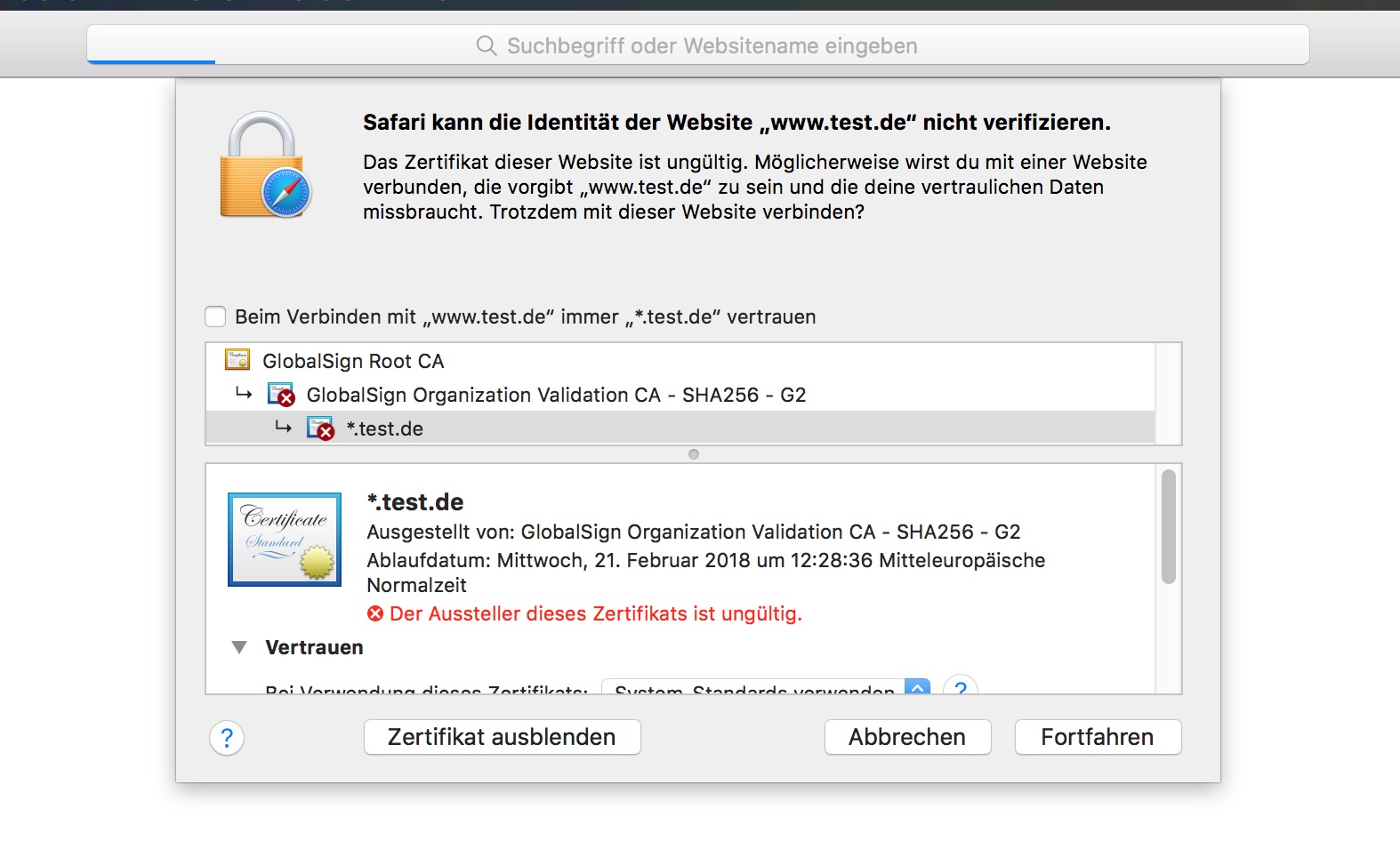Open the System-Standards verwenden dropdown
The image size is (1400, 841).
tap(766, 686)
